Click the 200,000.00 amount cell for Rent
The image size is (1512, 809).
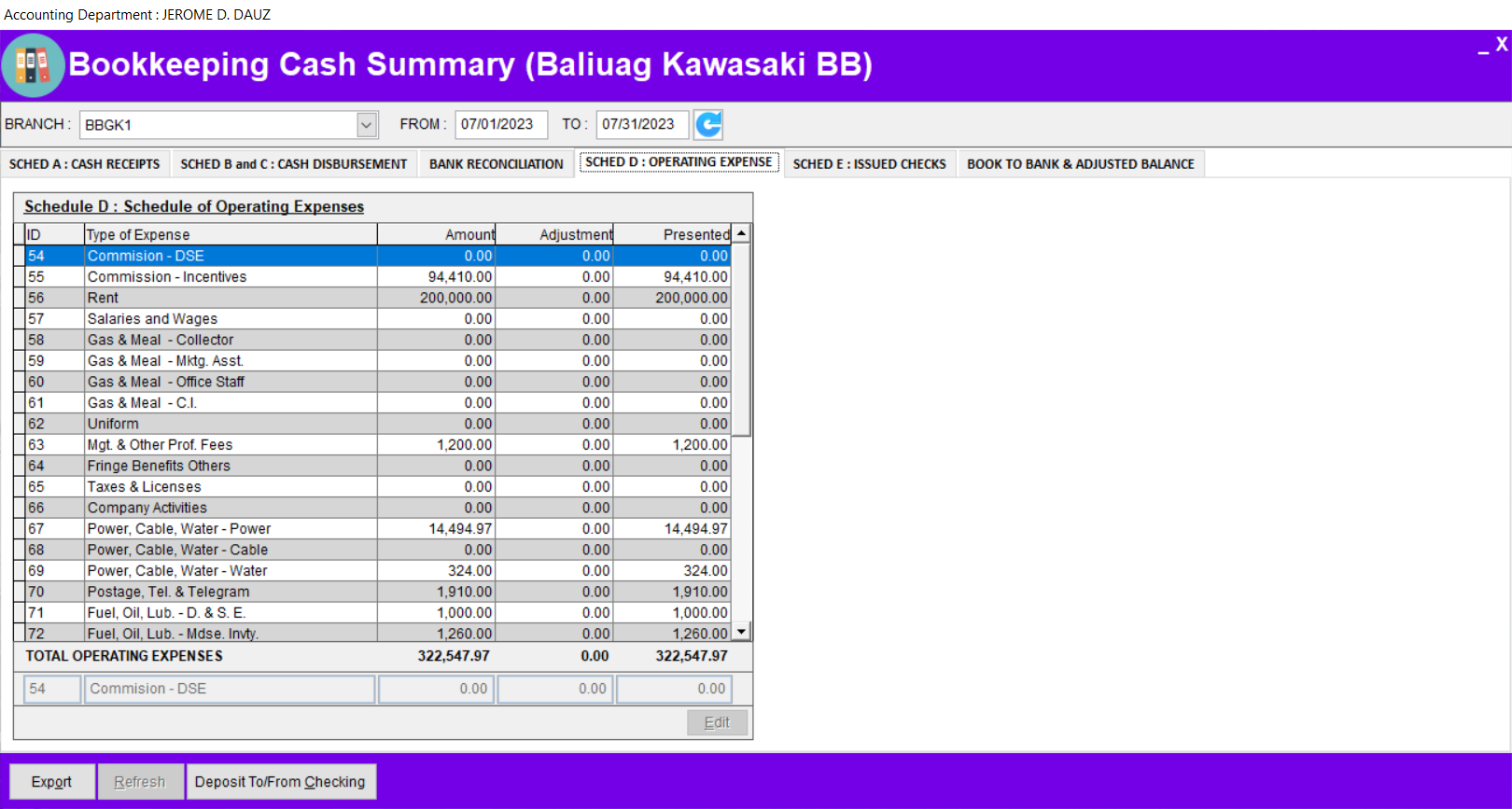436,298
